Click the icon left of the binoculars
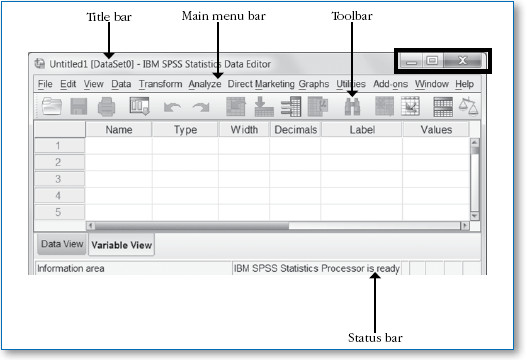Viewport: 527px width, 360px height. [x=318, y=107]
